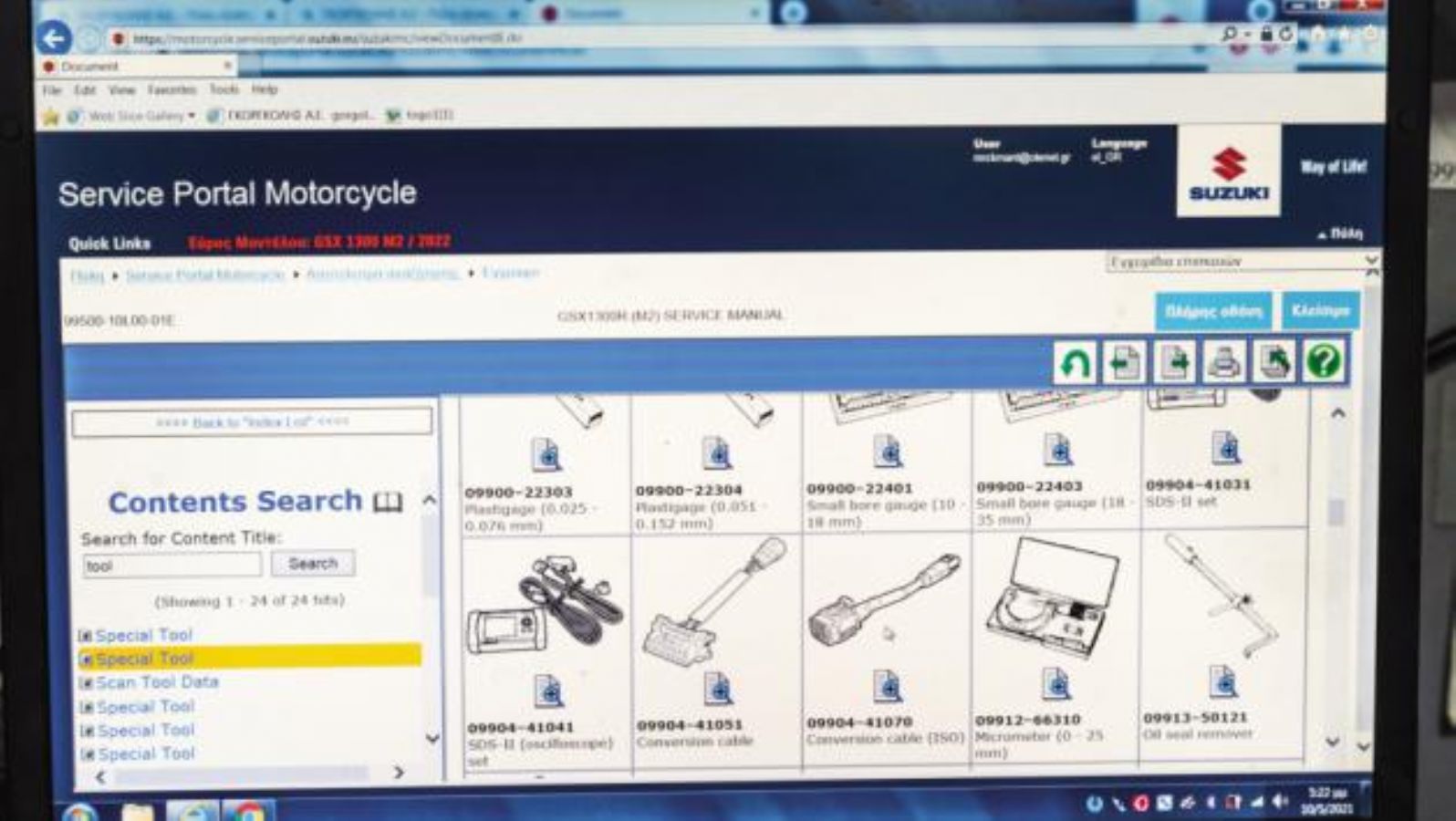Refresh the page from the address bar
The image size is (1456, 821).
click(x=1285, y=34)
